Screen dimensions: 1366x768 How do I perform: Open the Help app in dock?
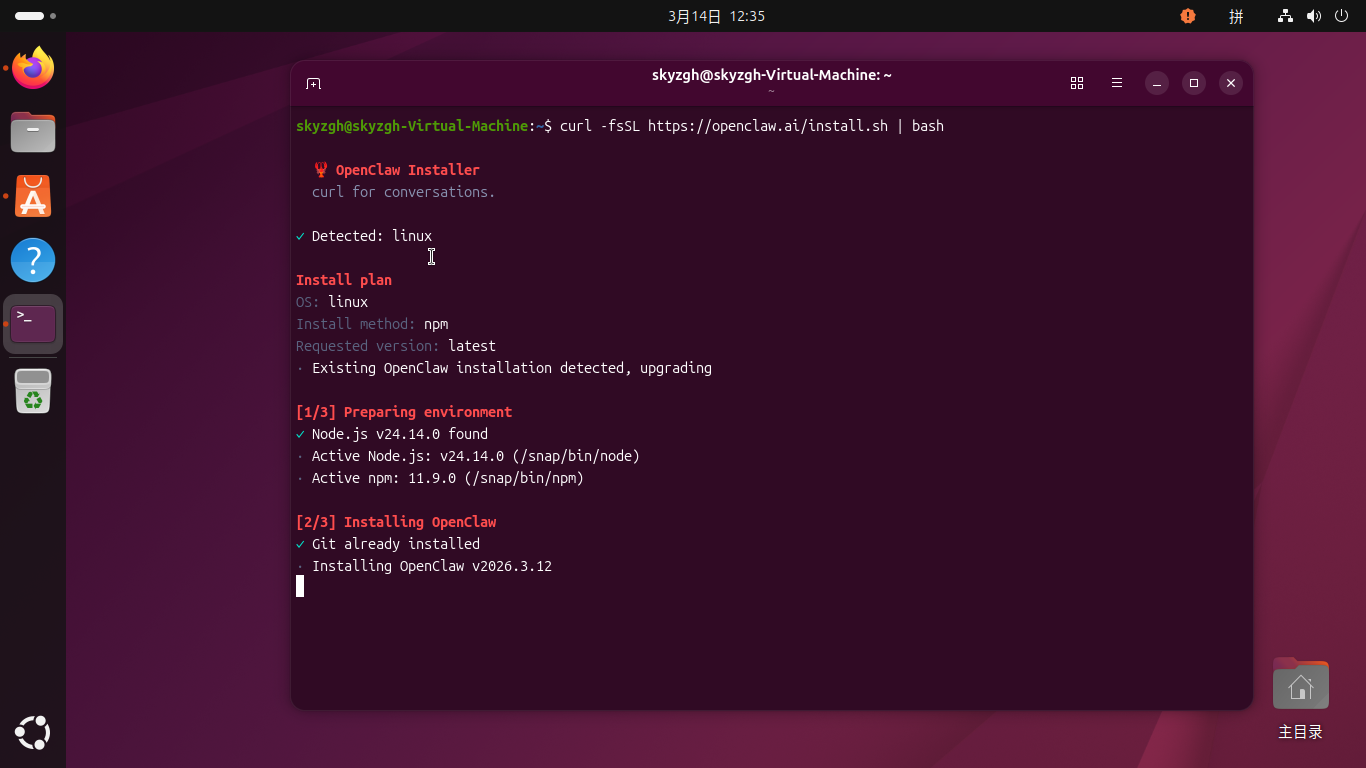33,260
